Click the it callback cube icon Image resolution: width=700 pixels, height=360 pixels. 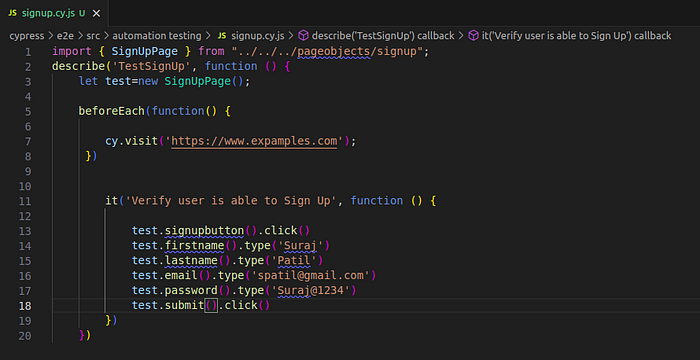474,36
